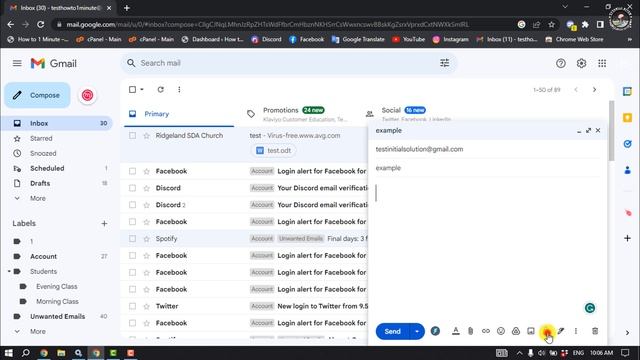Click the Grammarly icon in the compose body
The width and height of the screenshot is (640, 360).
pyautogui.click(x=590, y=308)
